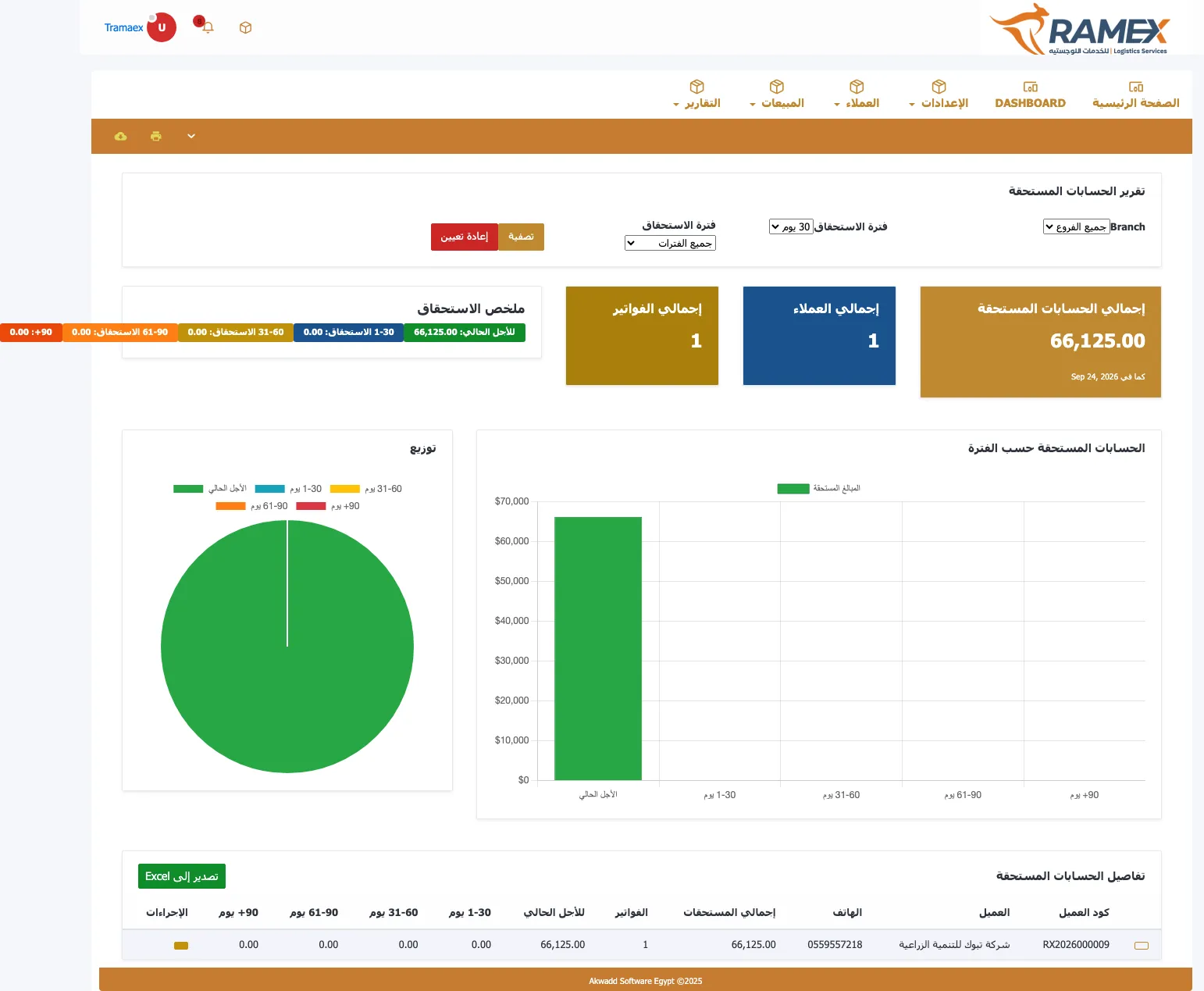Click phone number 0559557218

pos(835,945)
